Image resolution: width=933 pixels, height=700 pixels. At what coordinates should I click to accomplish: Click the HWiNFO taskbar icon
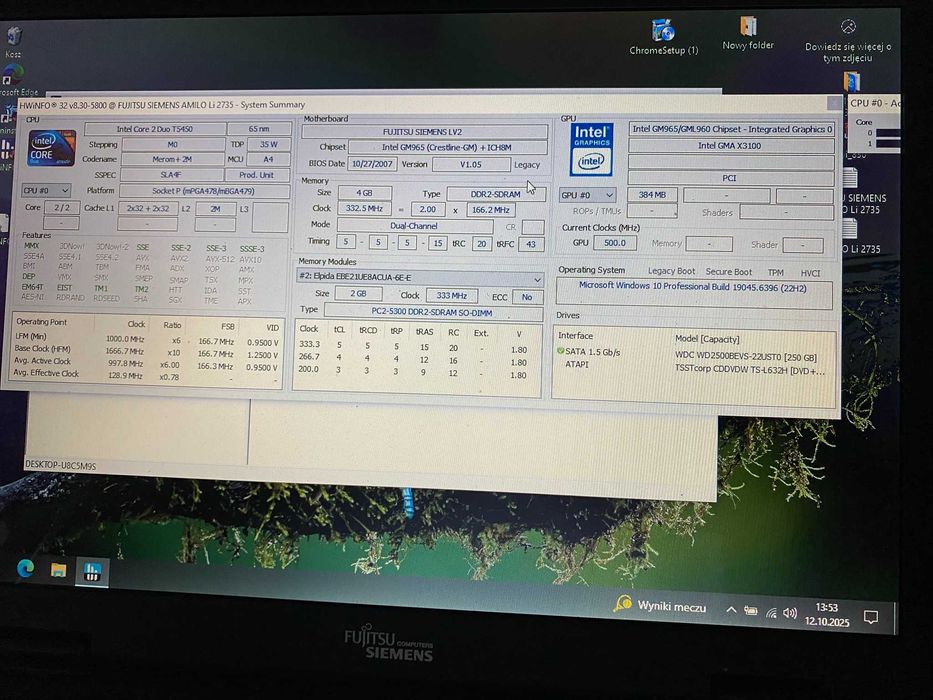point(92,573)
